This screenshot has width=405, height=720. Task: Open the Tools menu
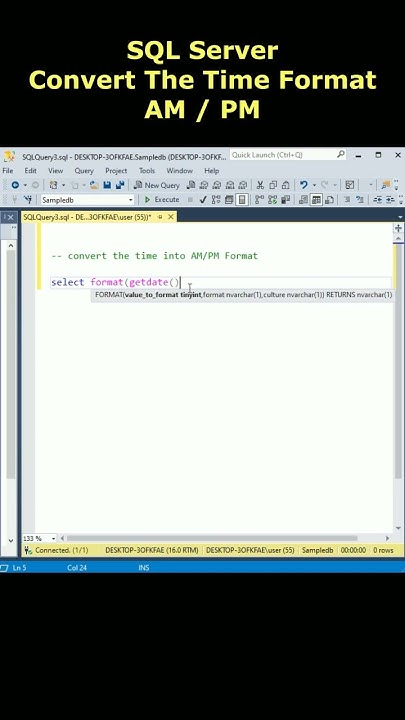coord(147,170)
